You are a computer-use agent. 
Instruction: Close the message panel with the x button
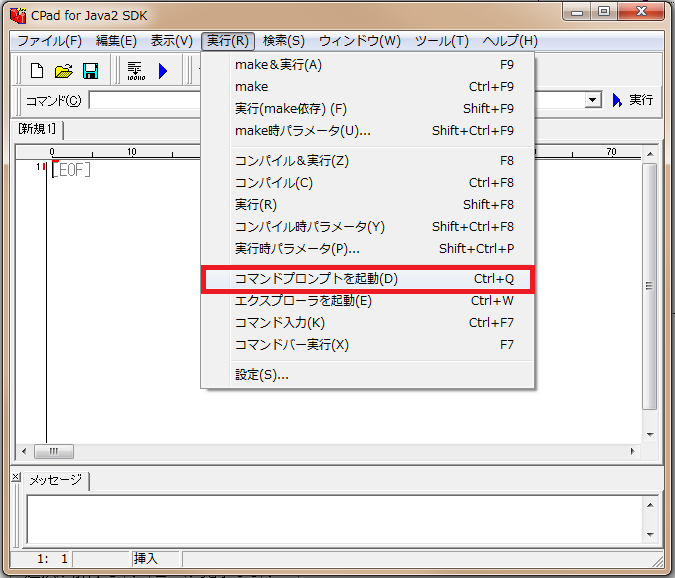15,476
